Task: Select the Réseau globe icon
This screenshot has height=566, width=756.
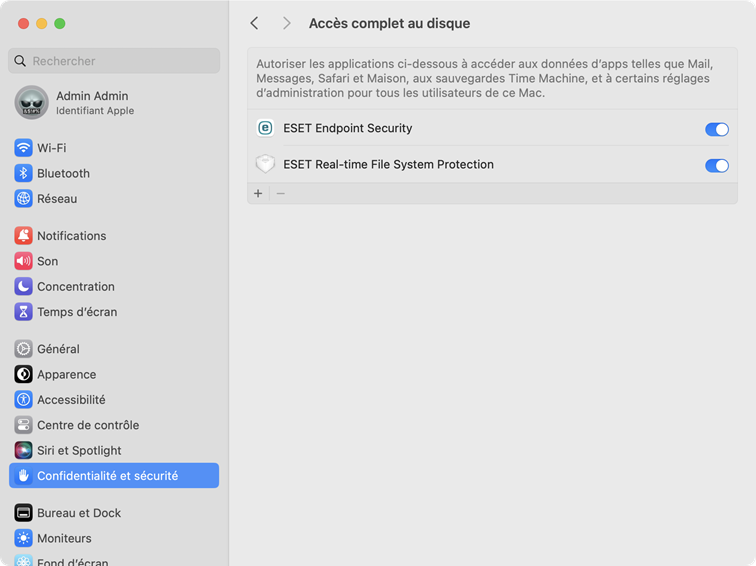Action: (x=24, y=199)
